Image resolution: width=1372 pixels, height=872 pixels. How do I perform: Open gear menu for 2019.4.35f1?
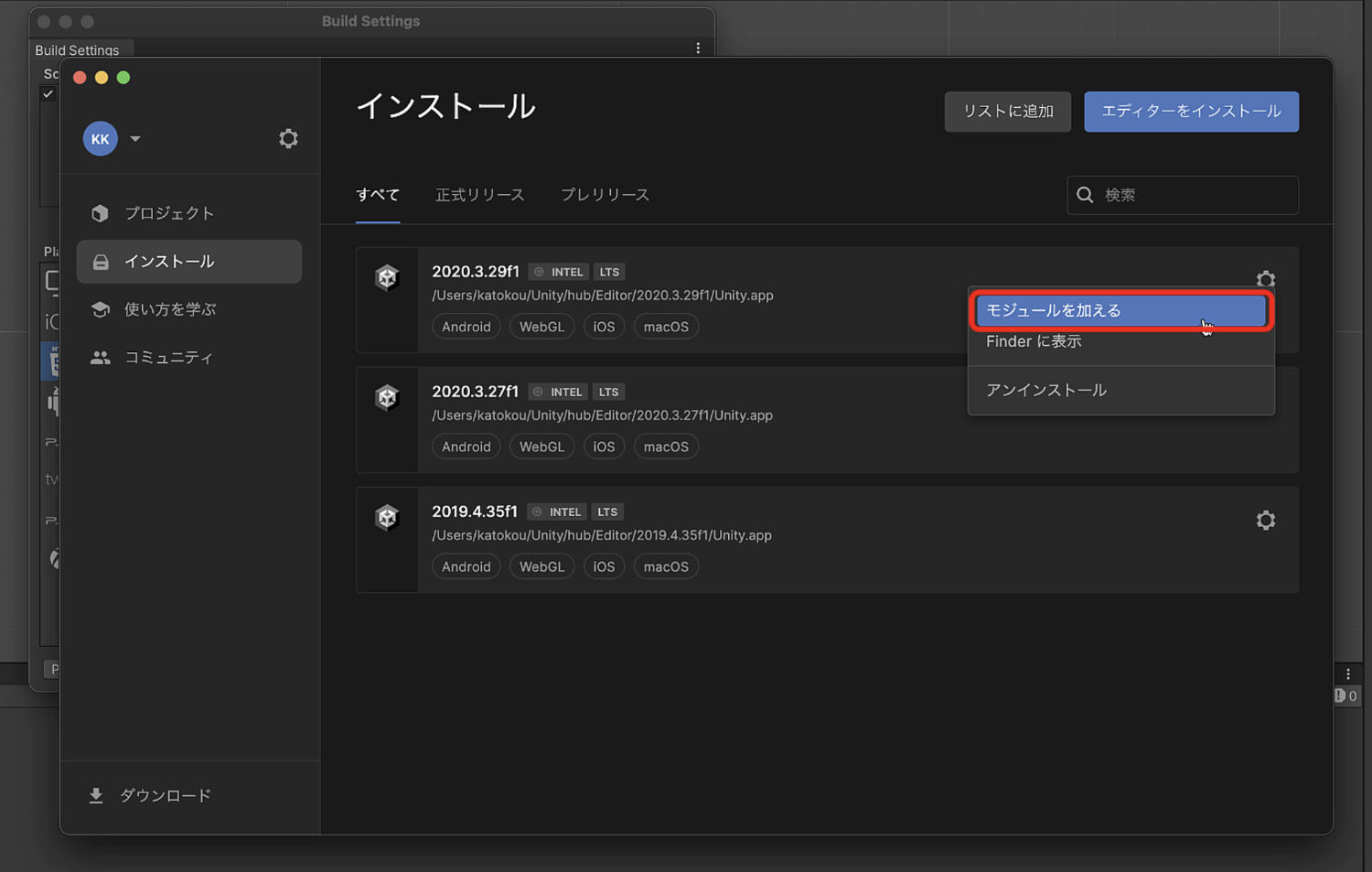[1266, 521]
